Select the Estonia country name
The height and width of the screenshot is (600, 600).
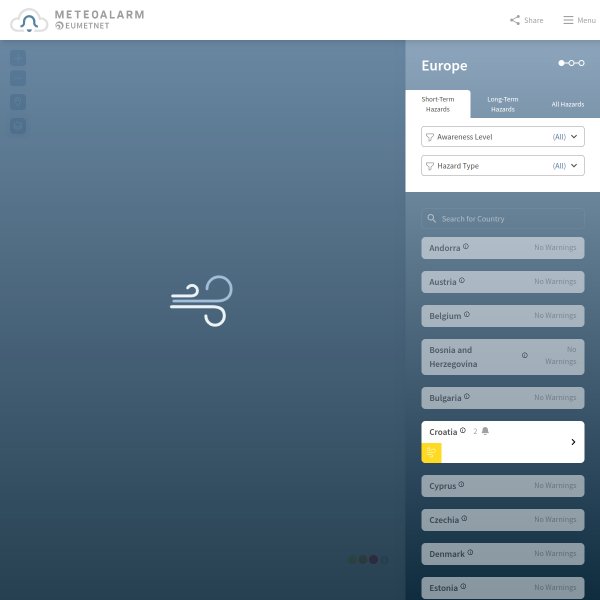pos(443,588)
